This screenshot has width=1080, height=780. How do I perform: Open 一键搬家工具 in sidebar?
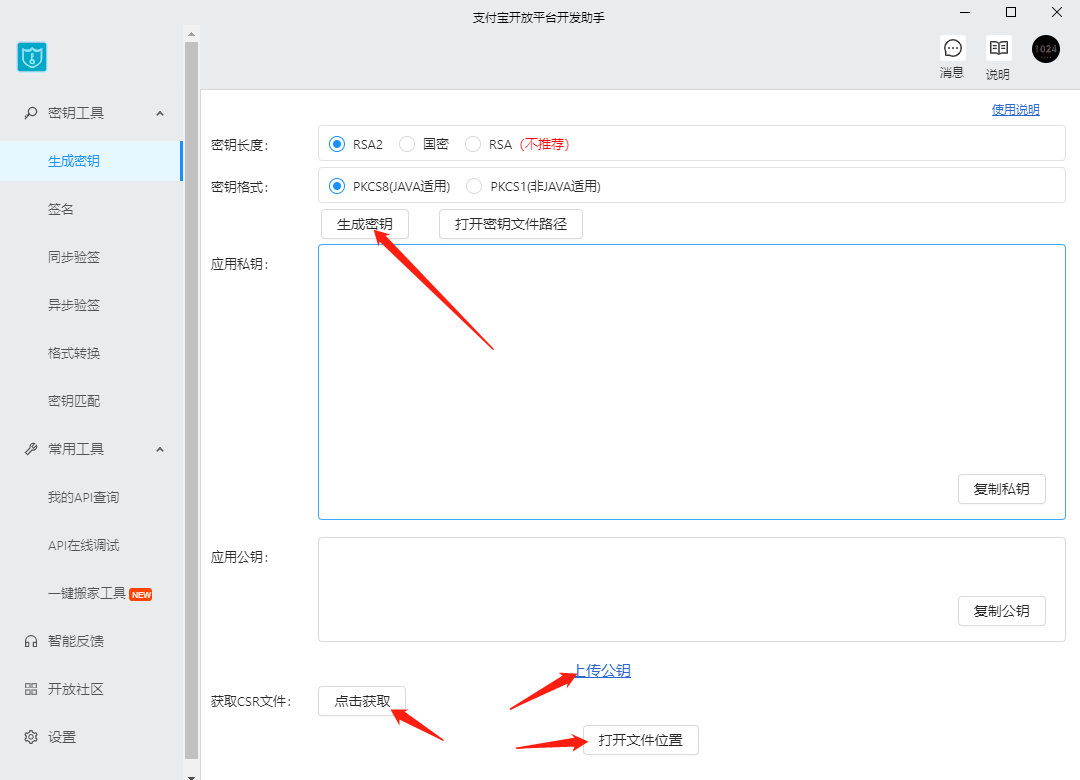click(87, 593)
